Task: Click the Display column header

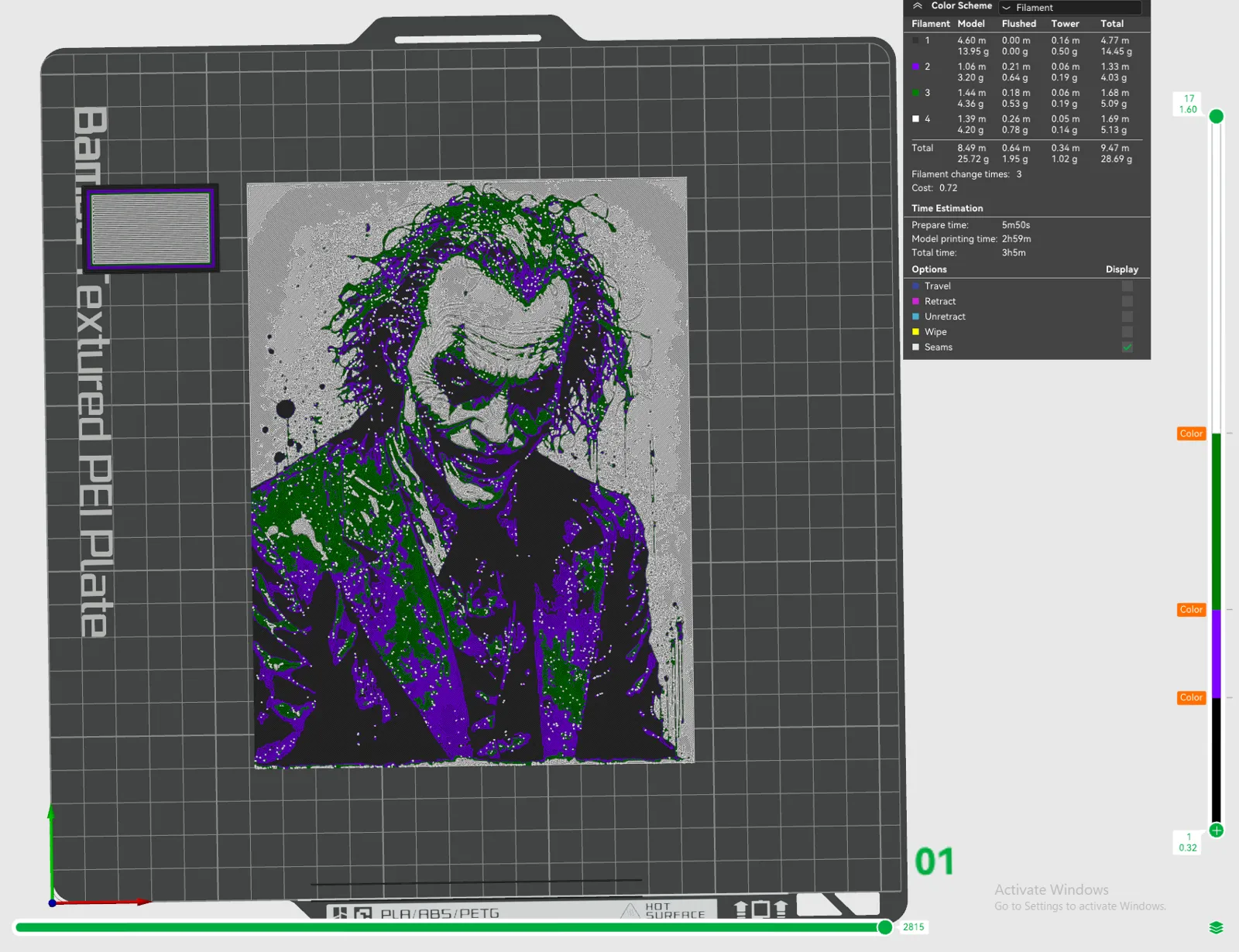Action: click(1122, 269)
